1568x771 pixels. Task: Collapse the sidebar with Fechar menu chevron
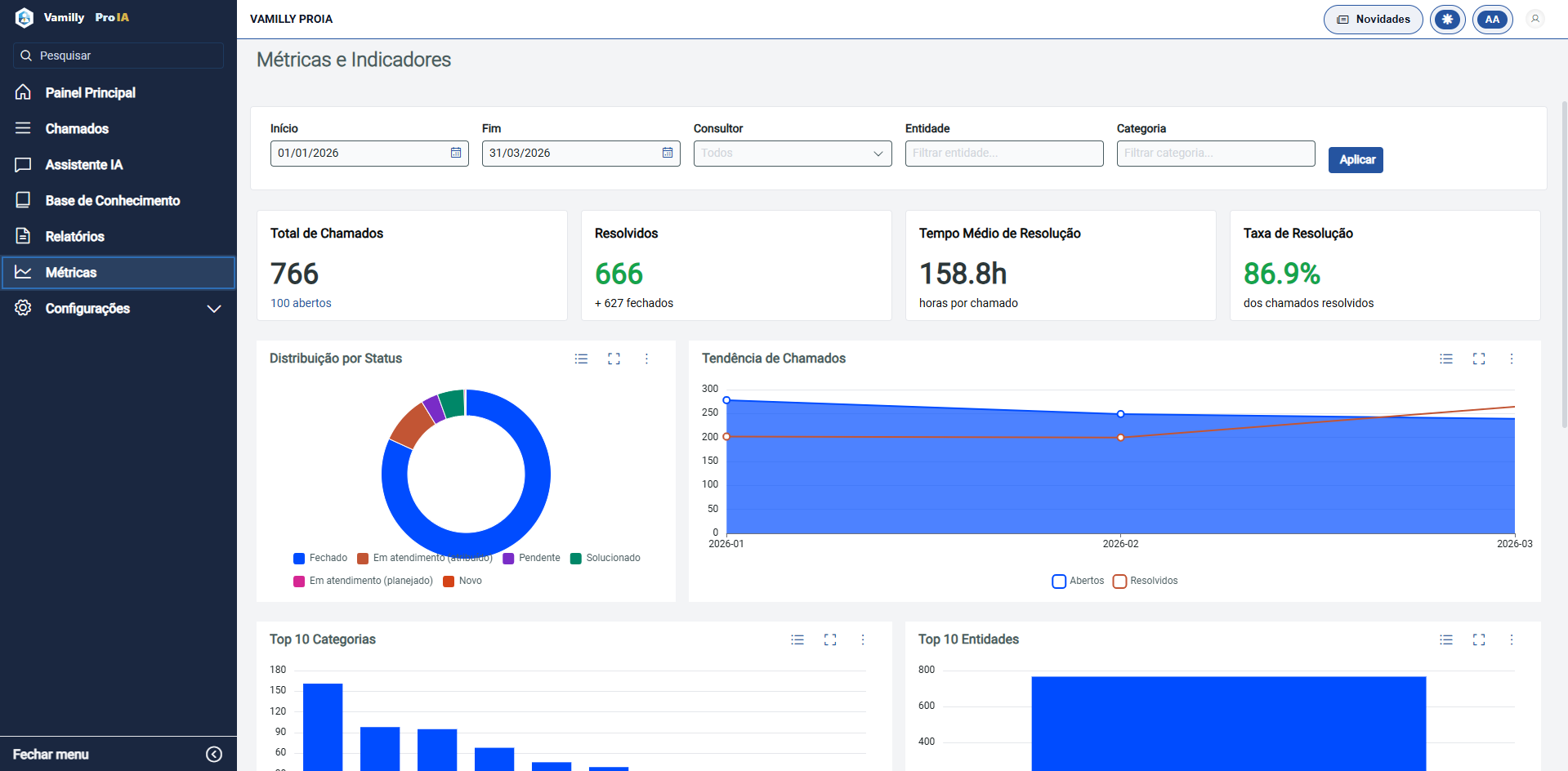pyautogui.click(x=215, y=753)
